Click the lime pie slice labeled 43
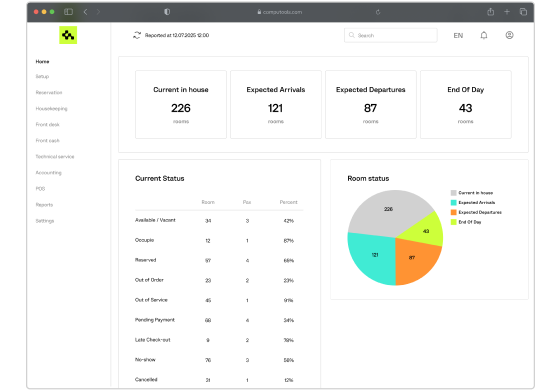Image resolution: width=560 pixels, height=391 pixels. 427,230
